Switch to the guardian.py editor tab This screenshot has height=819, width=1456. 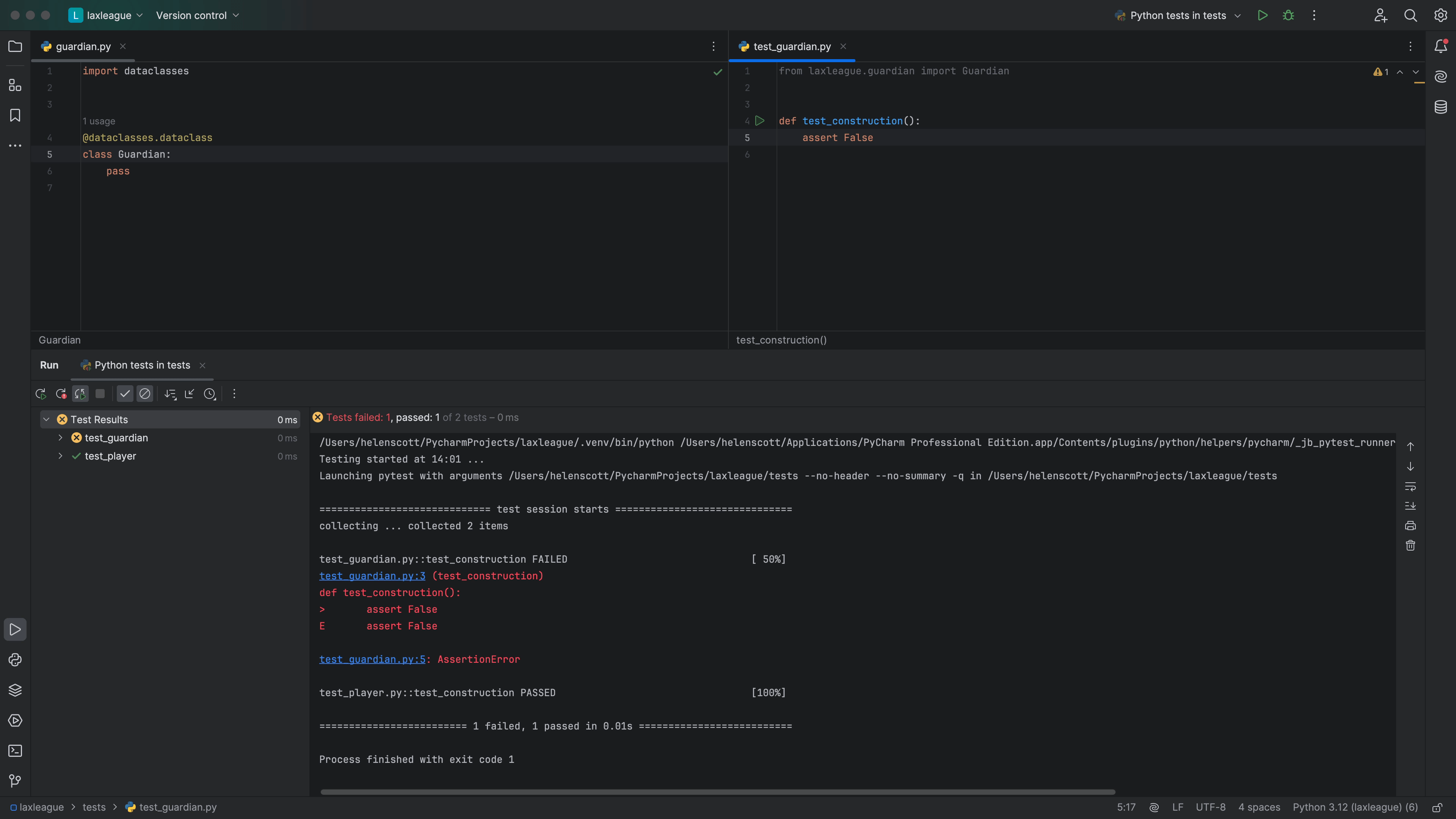click(83, 46)
